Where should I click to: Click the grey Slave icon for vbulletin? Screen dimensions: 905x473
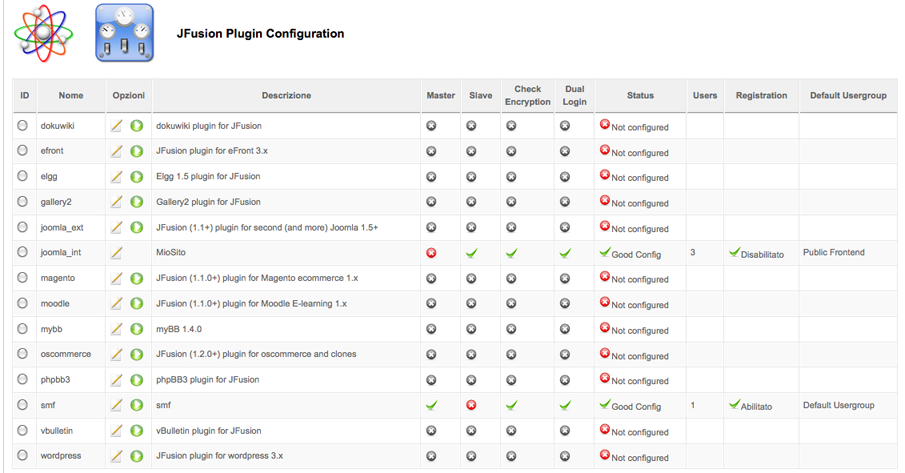point(472,430)
